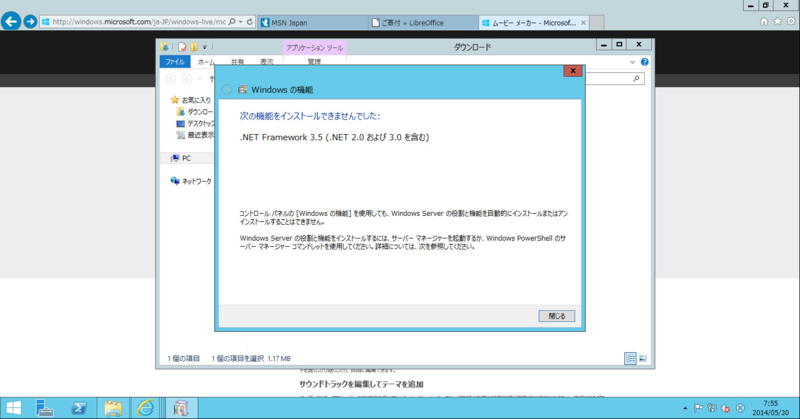Show hidden system tray icons
The width and height of the screenshot is (800, 419).
coord(685,408)
